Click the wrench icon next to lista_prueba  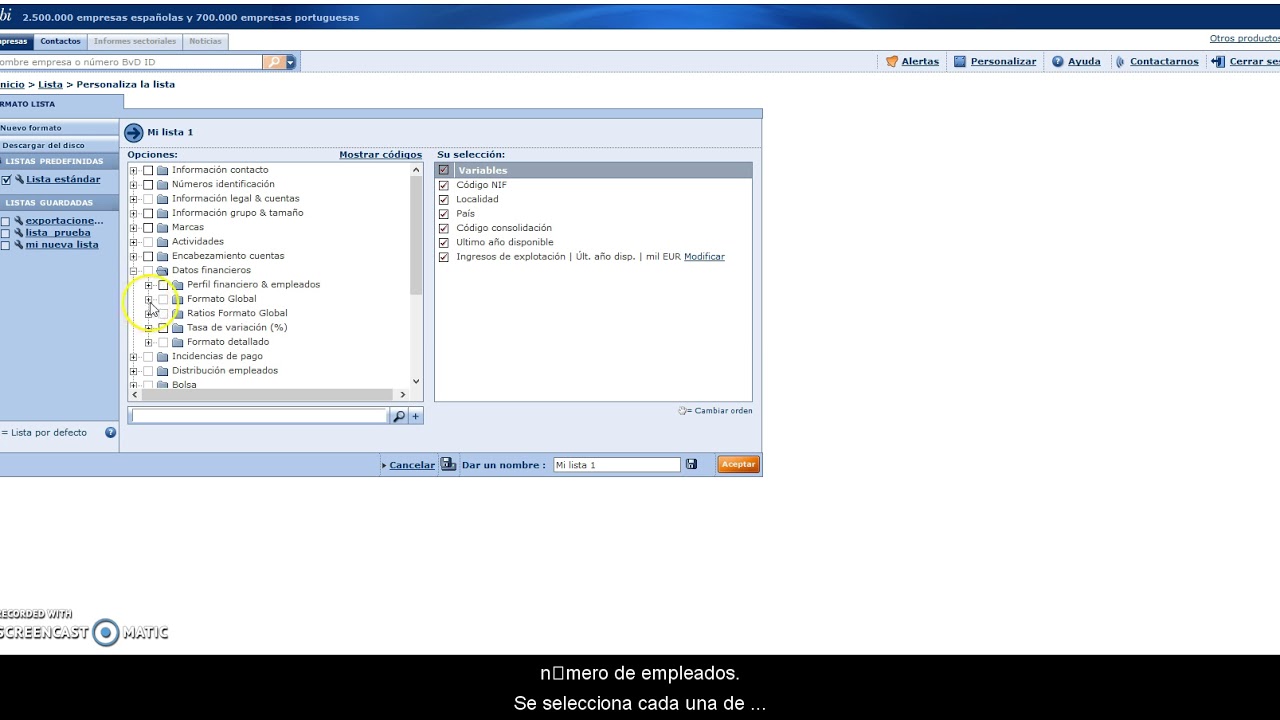tap(19, 233)
